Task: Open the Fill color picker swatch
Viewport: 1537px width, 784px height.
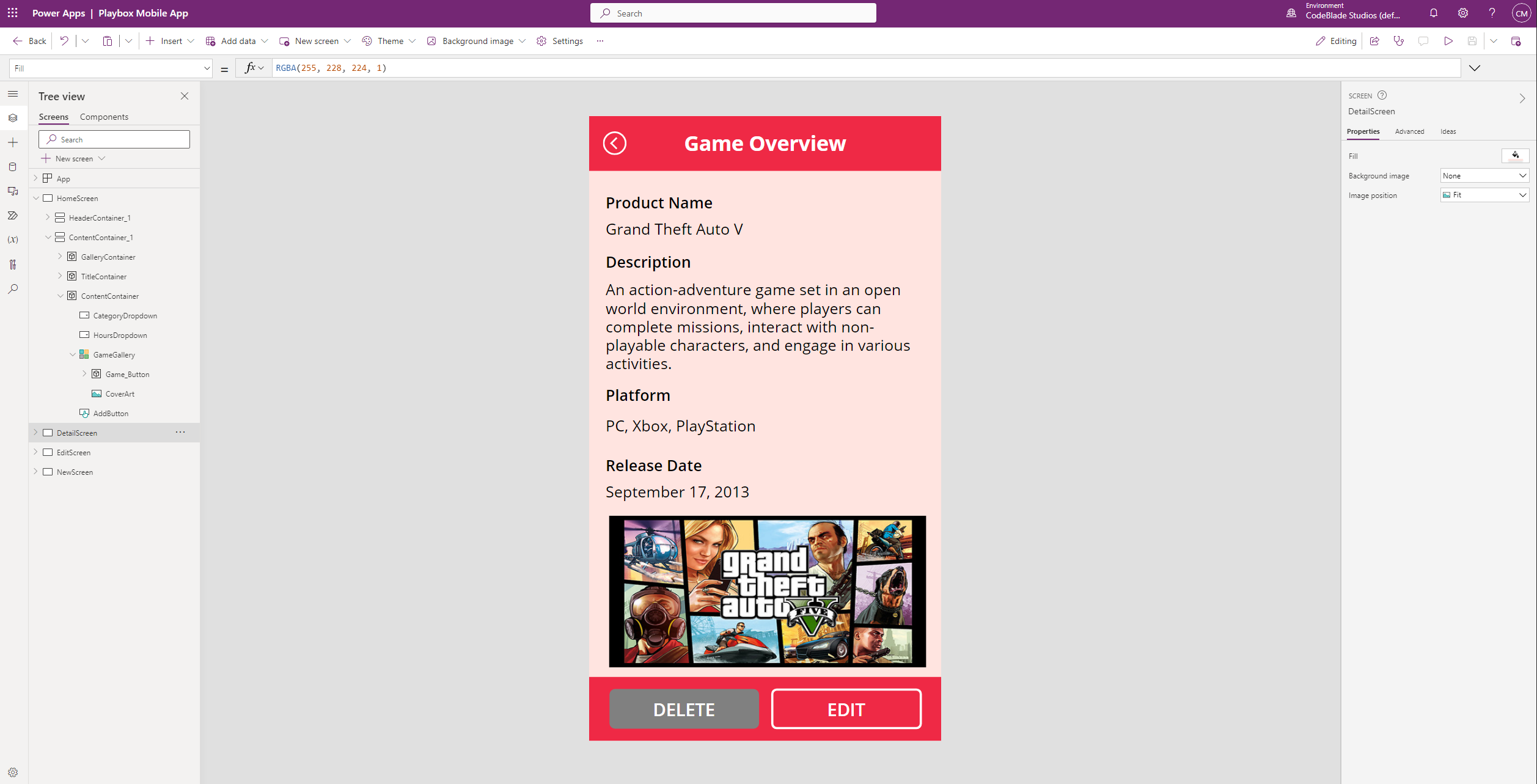Action: 1515,156
